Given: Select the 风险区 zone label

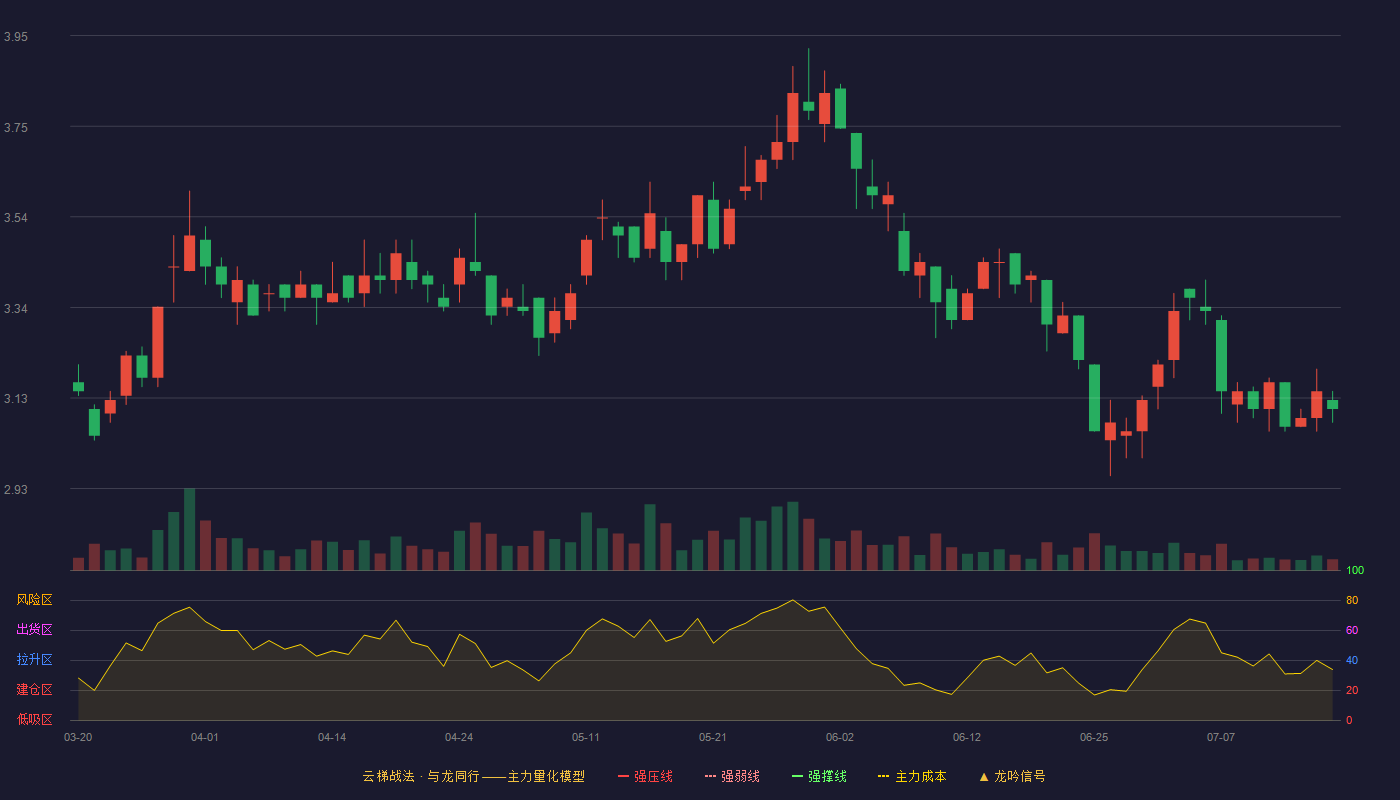Looking at the screenshot, I should [x=34, y=600].
